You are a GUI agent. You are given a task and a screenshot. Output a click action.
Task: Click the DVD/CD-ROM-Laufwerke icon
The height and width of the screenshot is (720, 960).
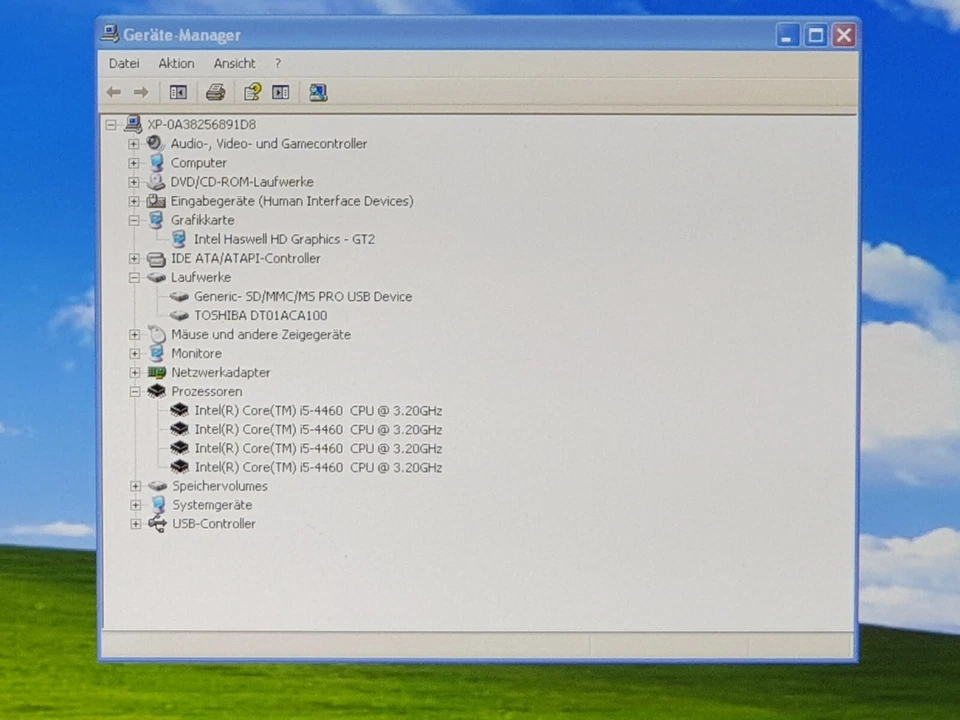tap(156, 181)
